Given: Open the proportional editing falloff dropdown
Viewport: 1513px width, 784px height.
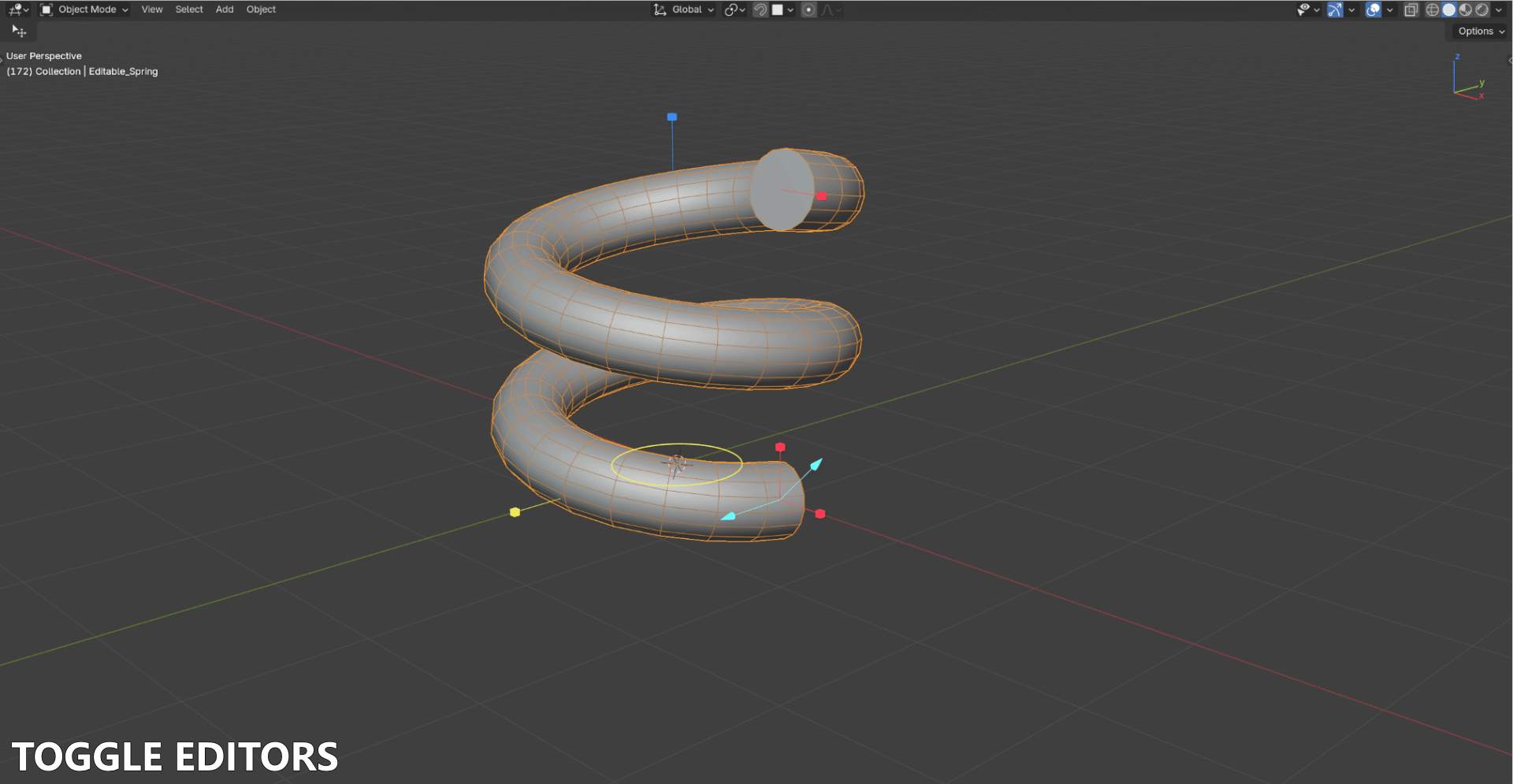Looking at the screenshot, I should click(x=831, y=9).
